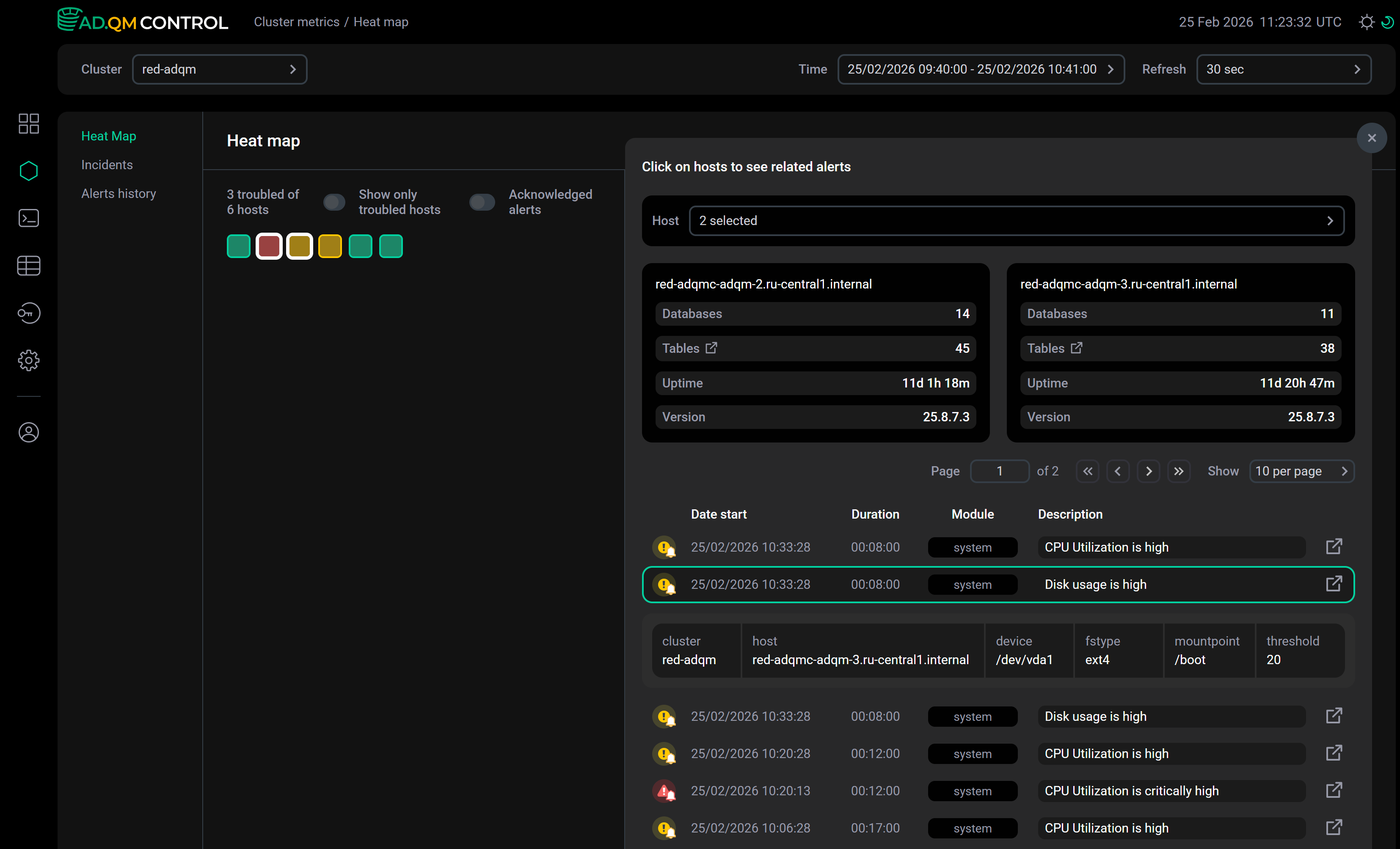Open Alerts history in side menu

point(118,194)
